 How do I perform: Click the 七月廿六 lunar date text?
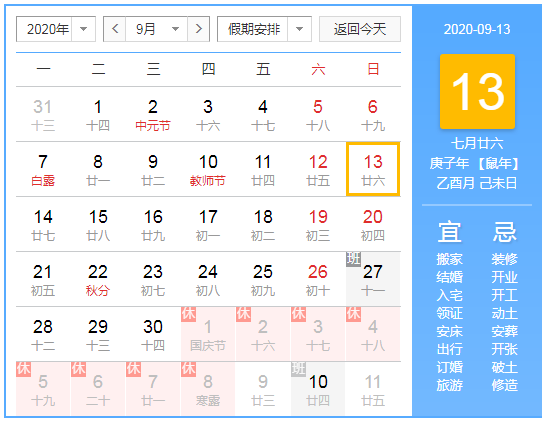tap(477, 143)
